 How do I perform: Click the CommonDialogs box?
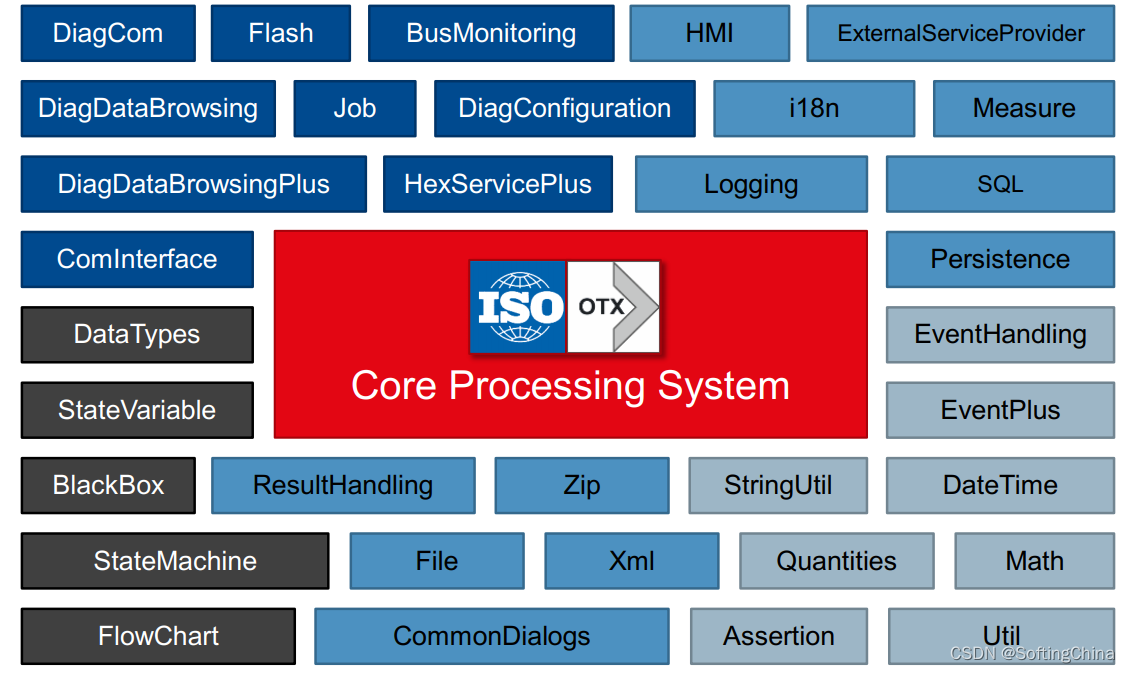pos(491,636)
